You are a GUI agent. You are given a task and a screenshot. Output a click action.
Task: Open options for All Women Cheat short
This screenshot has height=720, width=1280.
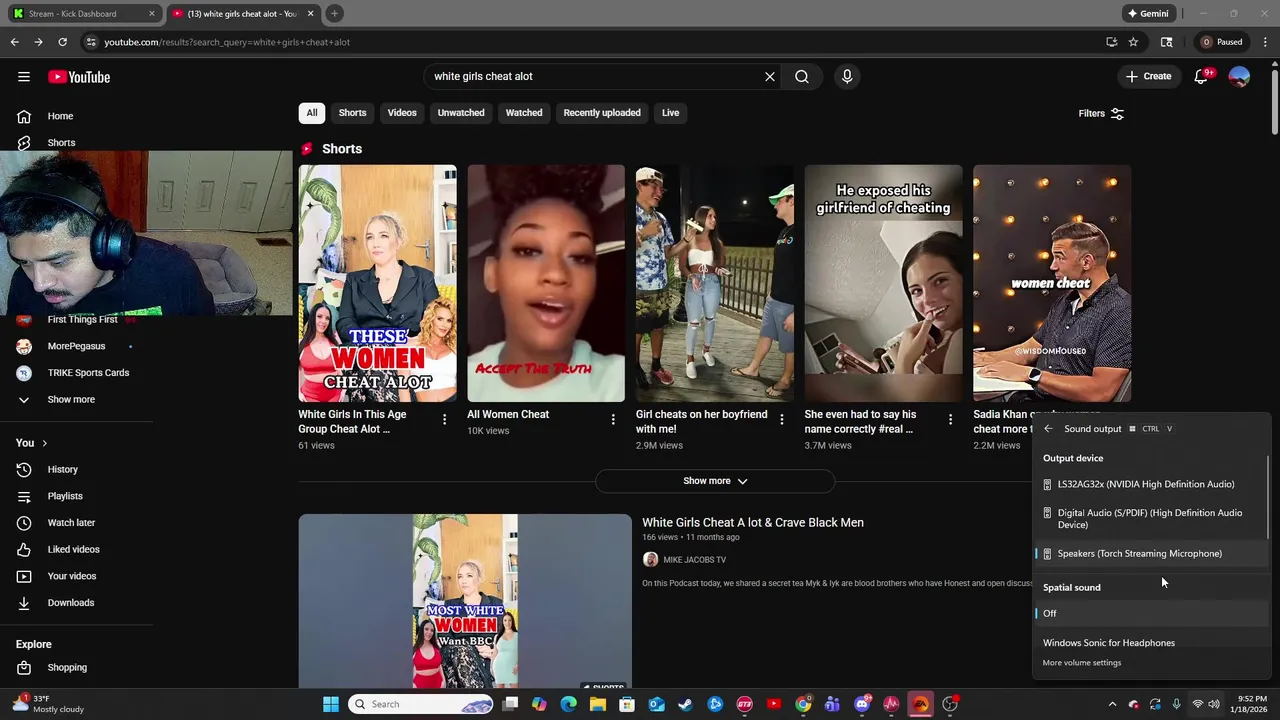[x=613, y=420]
